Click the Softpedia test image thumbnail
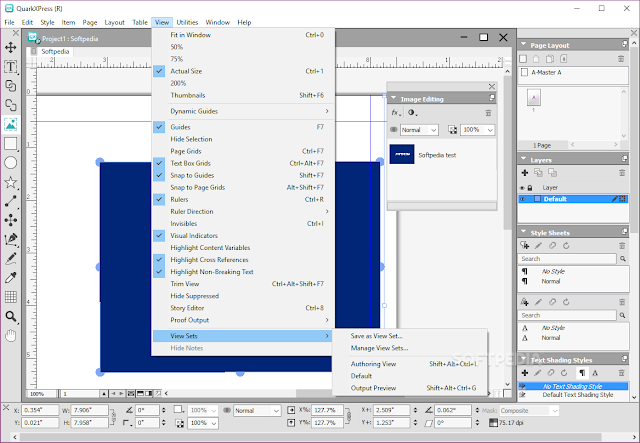Viewport: 640px width, 443px height. coord(402,154)
